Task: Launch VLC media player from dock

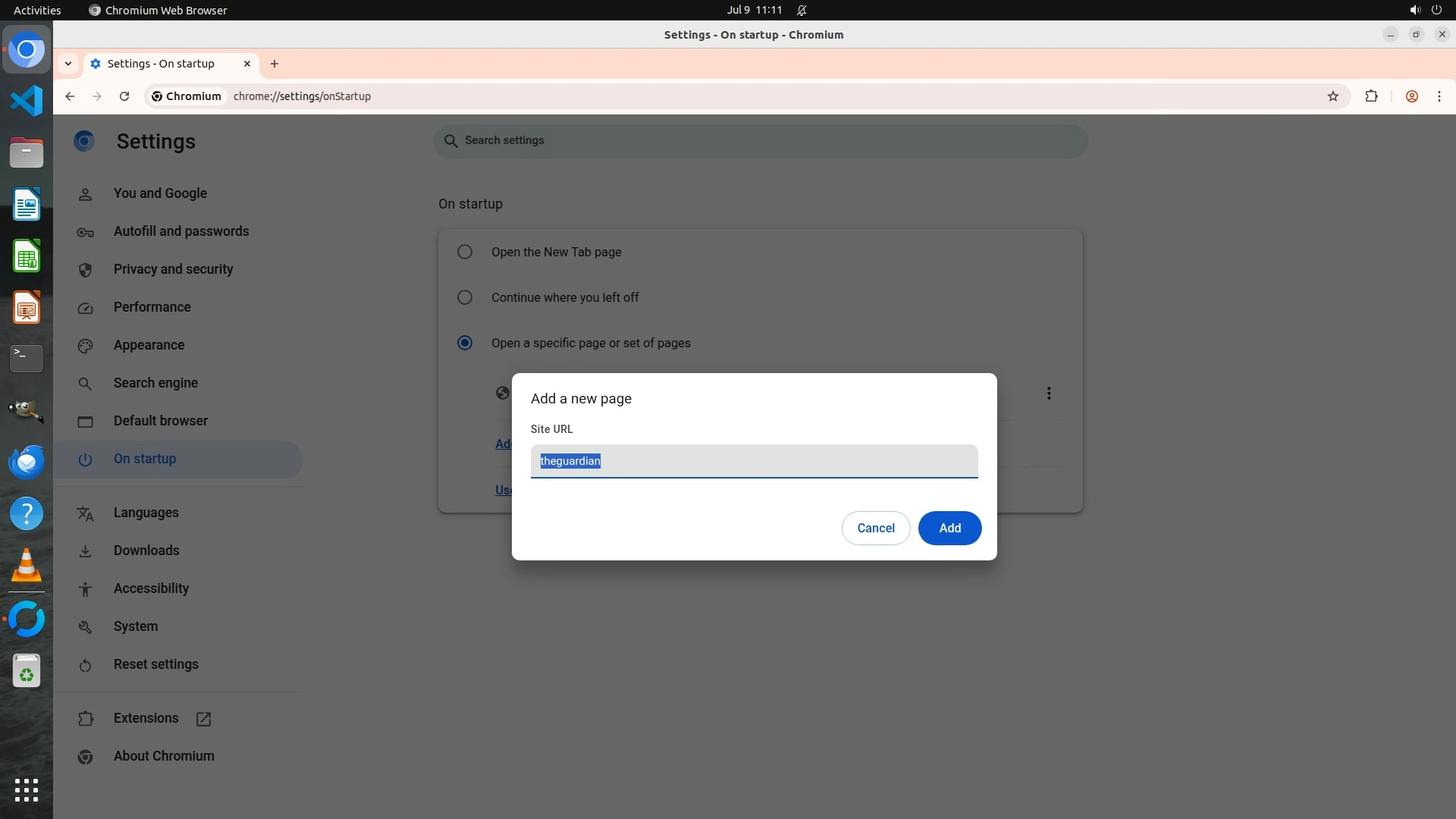Action: (x=27, y=565)
